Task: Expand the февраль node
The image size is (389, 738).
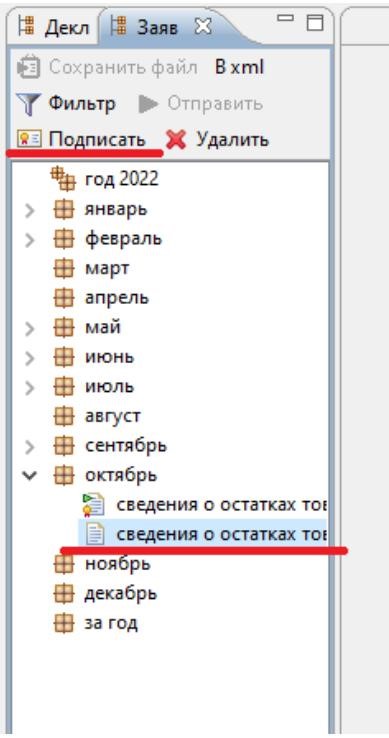Action: tap(29, 240)
